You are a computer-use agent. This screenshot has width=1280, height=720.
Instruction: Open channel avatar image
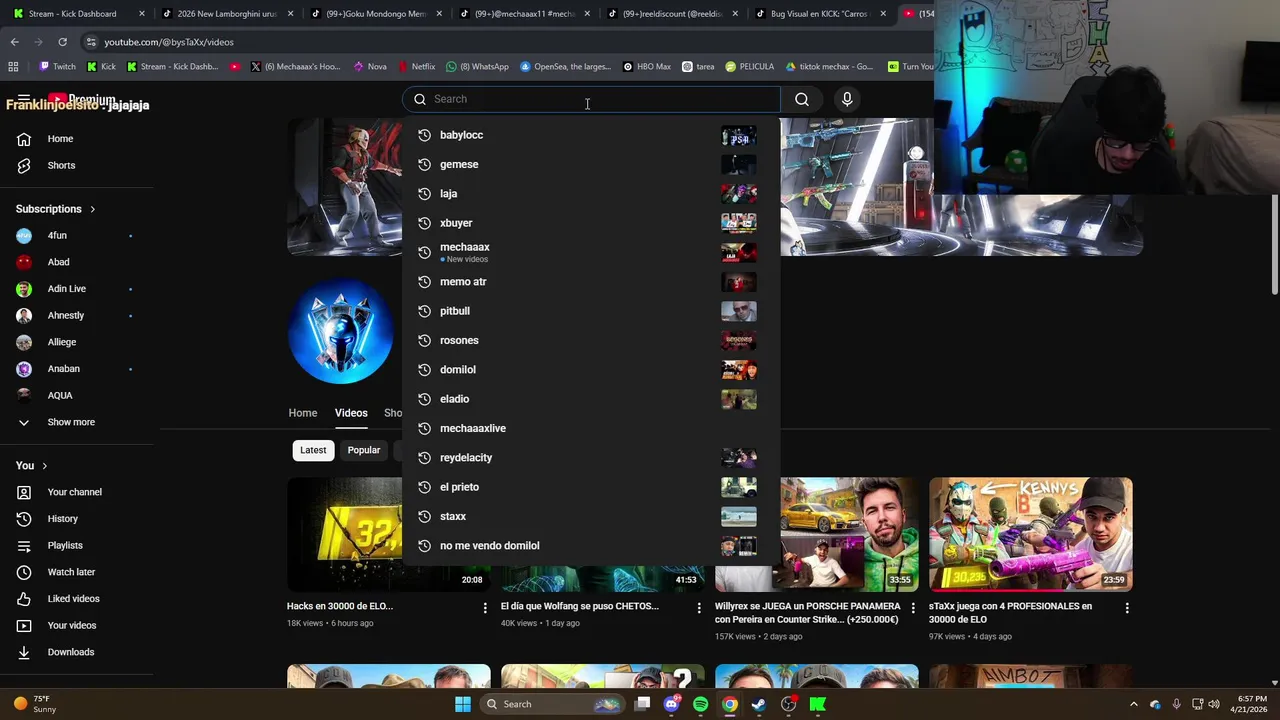point(341,331)
